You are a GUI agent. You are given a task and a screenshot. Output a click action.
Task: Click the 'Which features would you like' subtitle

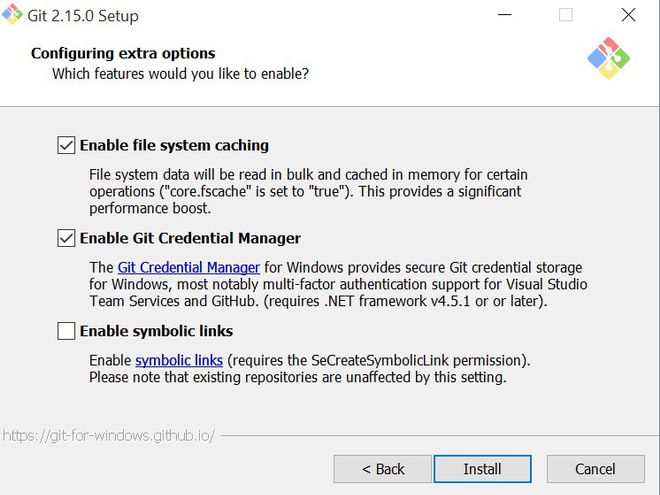[x=180, y=73]
